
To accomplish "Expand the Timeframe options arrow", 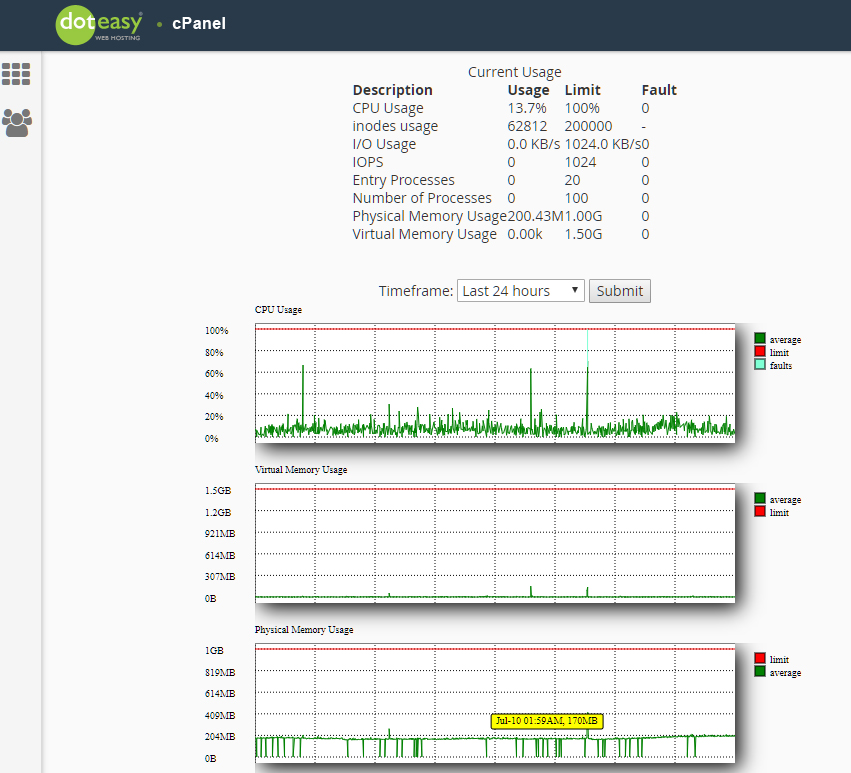I will point(577,290).
